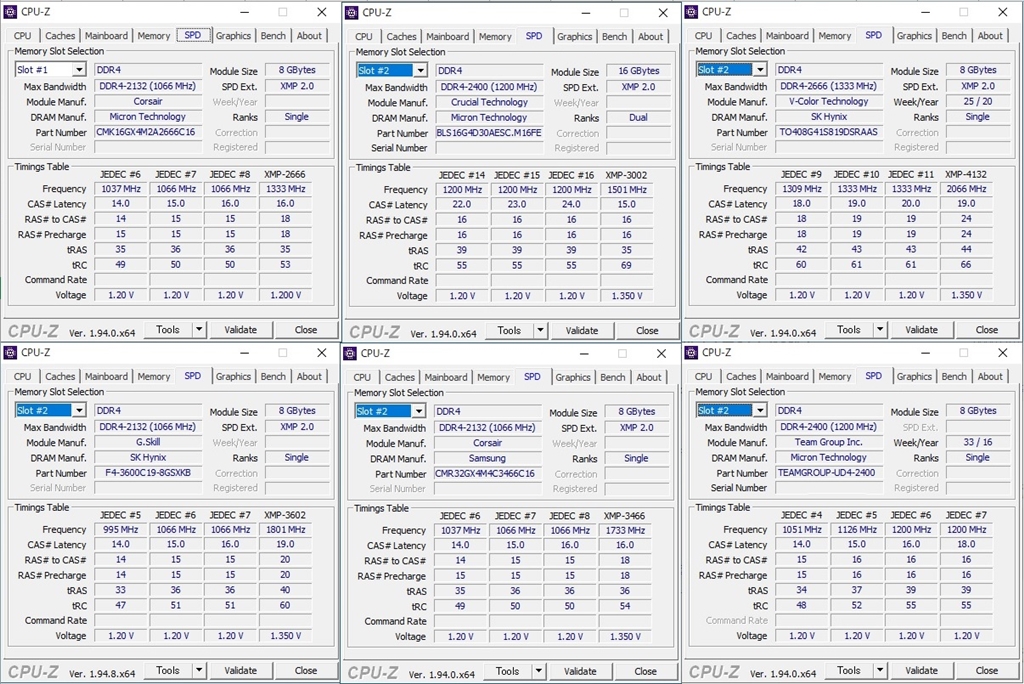Viewport: 1024px width, 684px height.
Task: Open Memory tab in G.Skill window
Action: (154, 376)
